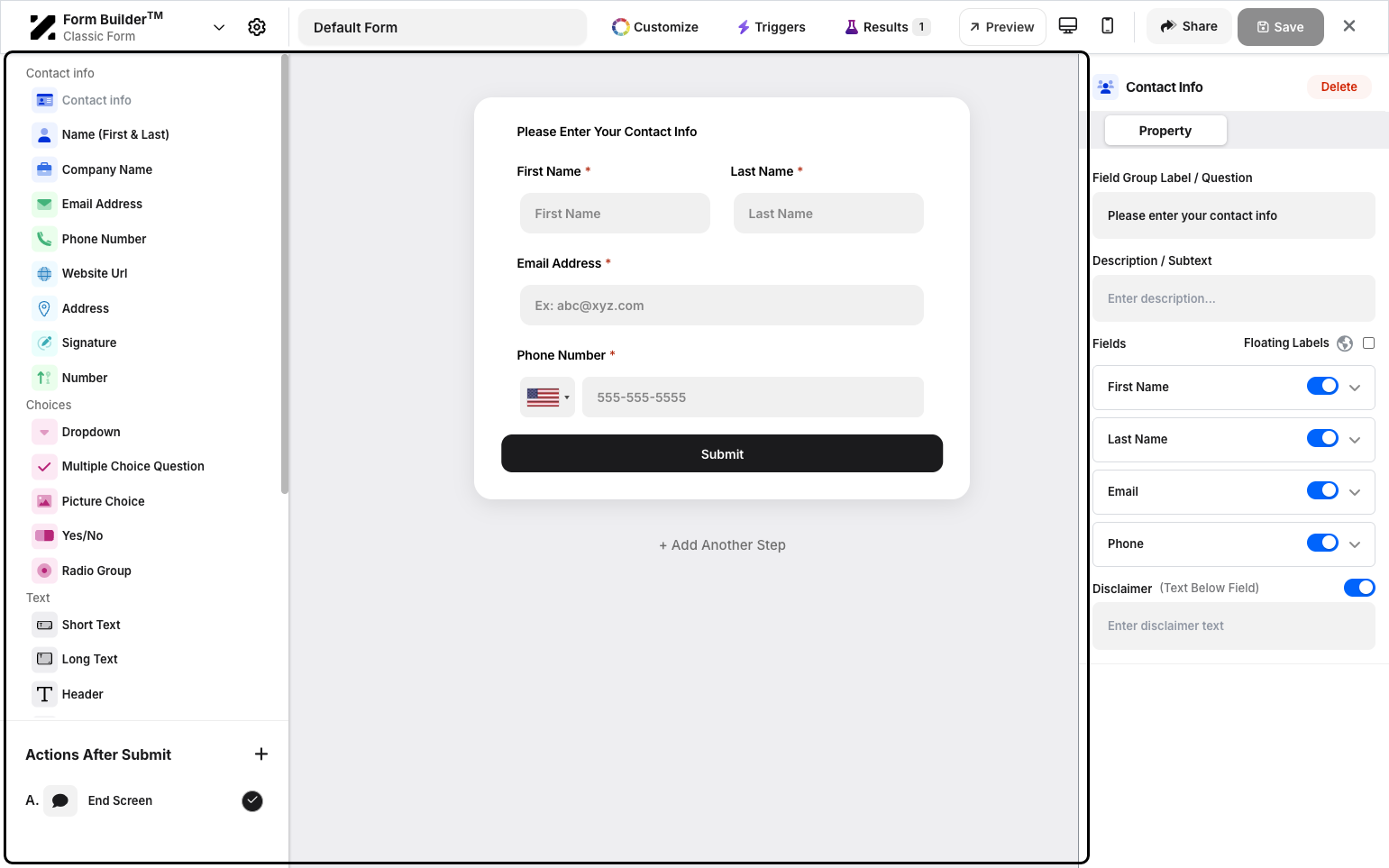
Task: Add Number field icon
Action: pos(44,378)
